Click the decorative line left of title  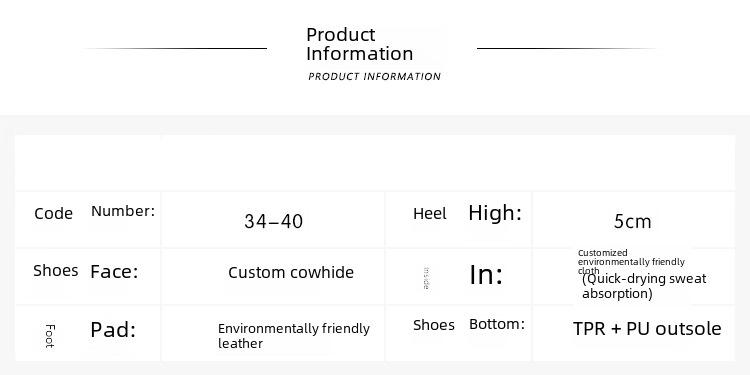coord(176,48)
